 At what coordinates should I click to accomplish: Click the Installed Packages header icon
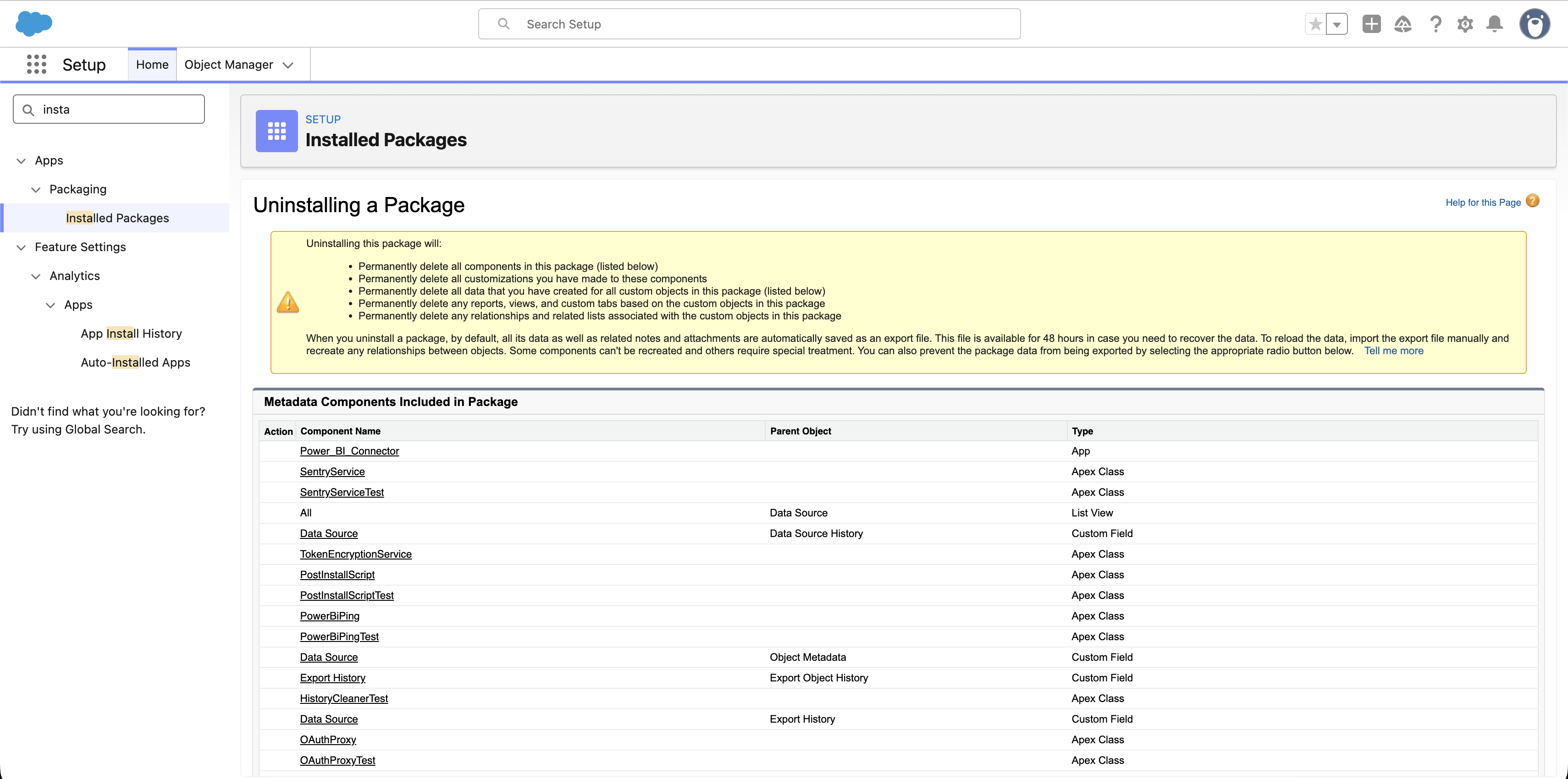276,131
